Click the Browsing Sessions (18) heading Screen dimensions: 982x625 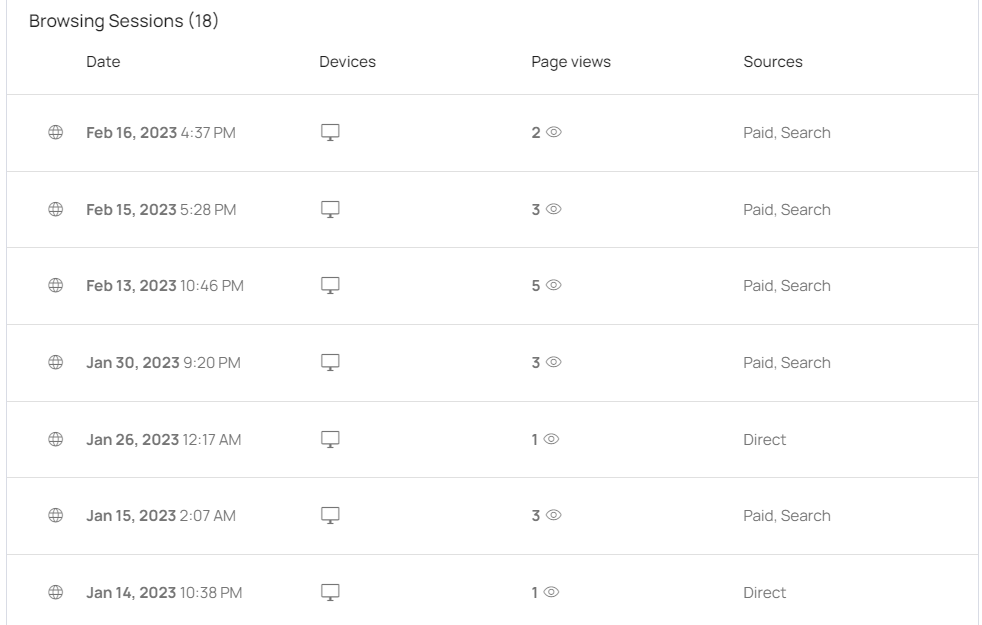coord(123,22)
